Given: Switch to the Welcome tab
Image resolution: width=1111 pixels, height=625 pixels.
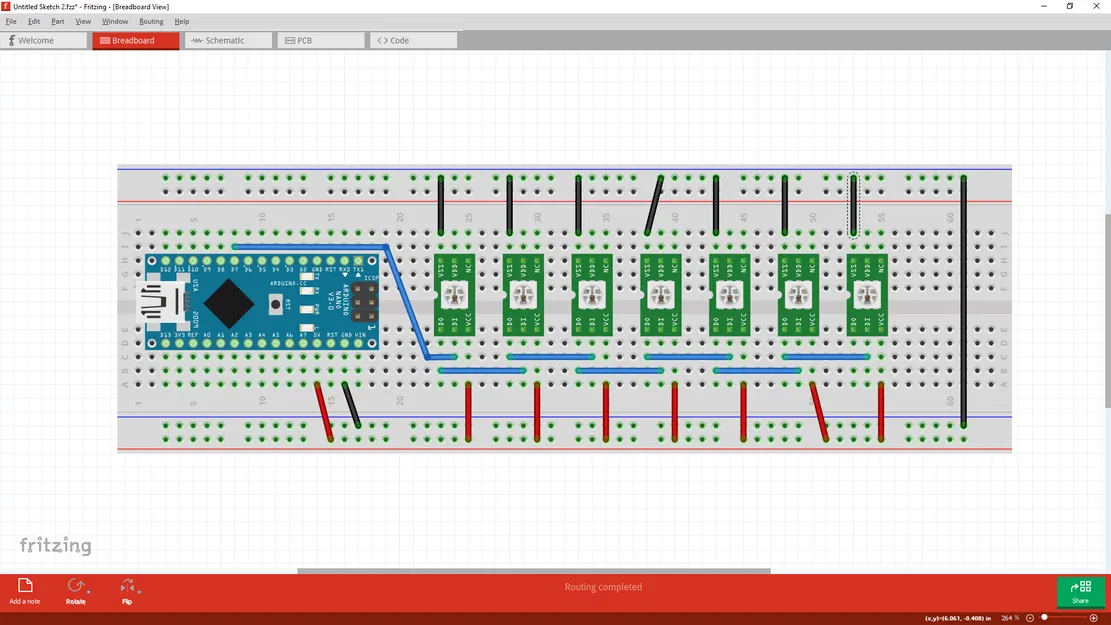Looking at the screenshot, I should [42, 40].
